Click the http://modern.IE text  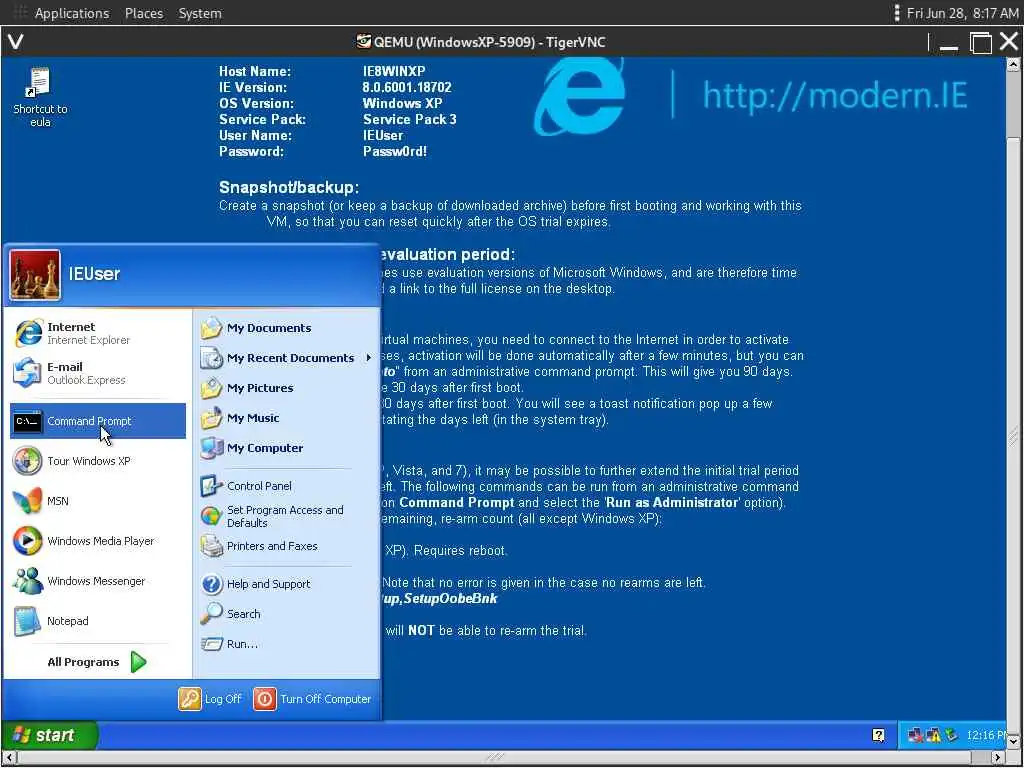pos(835,96)
